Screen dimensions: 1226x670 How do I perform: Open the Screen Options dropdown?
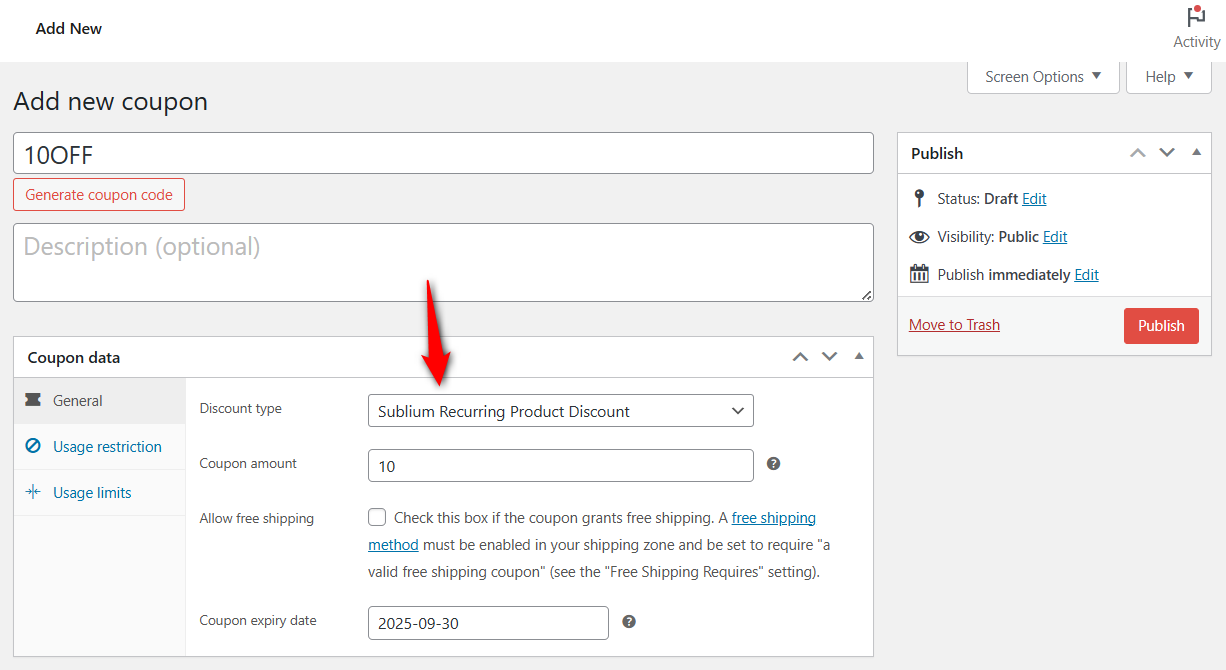pyautogui.click(x=1042, y=76)
